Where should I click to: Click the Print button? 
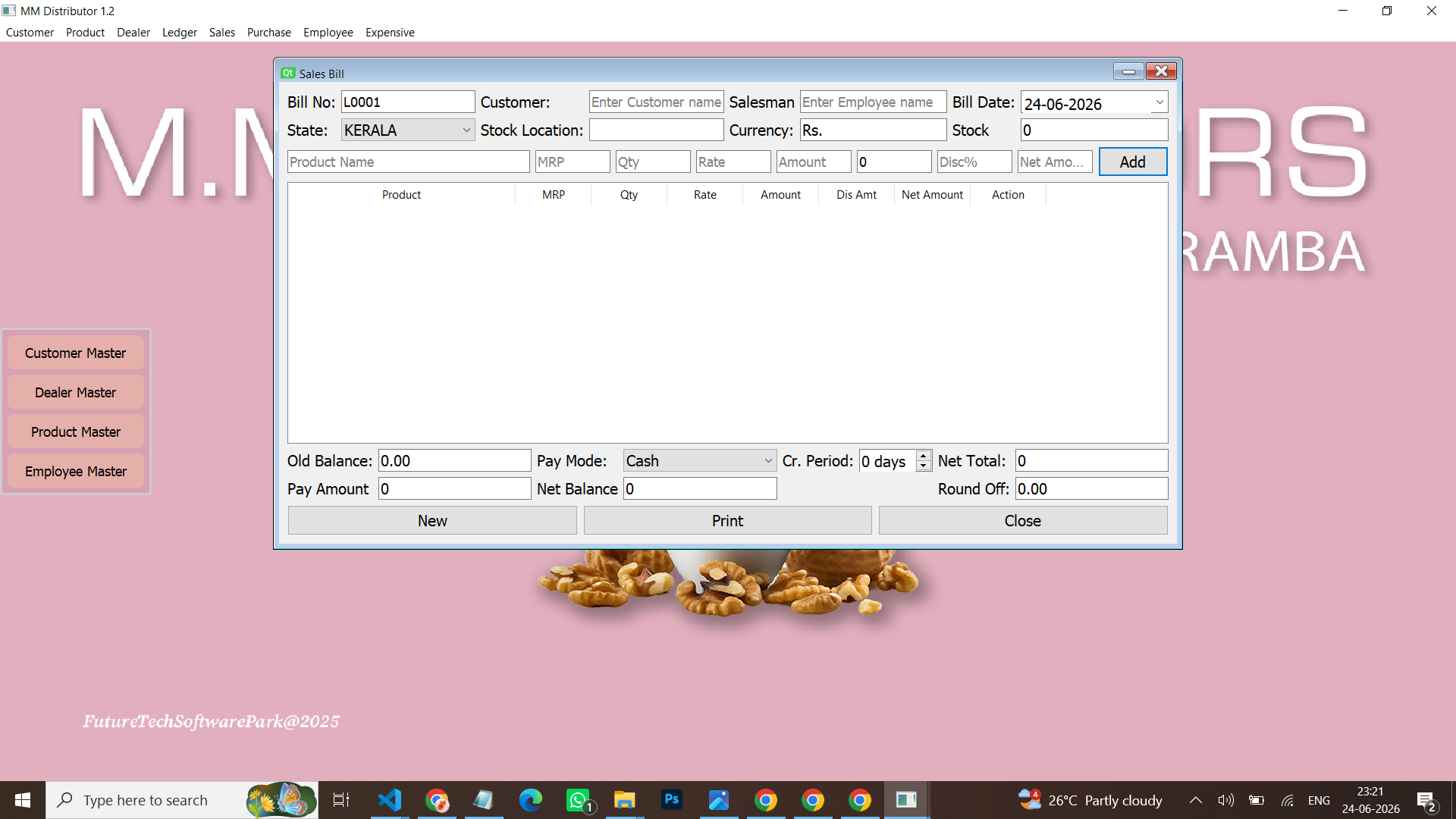(x=728, y=521)
